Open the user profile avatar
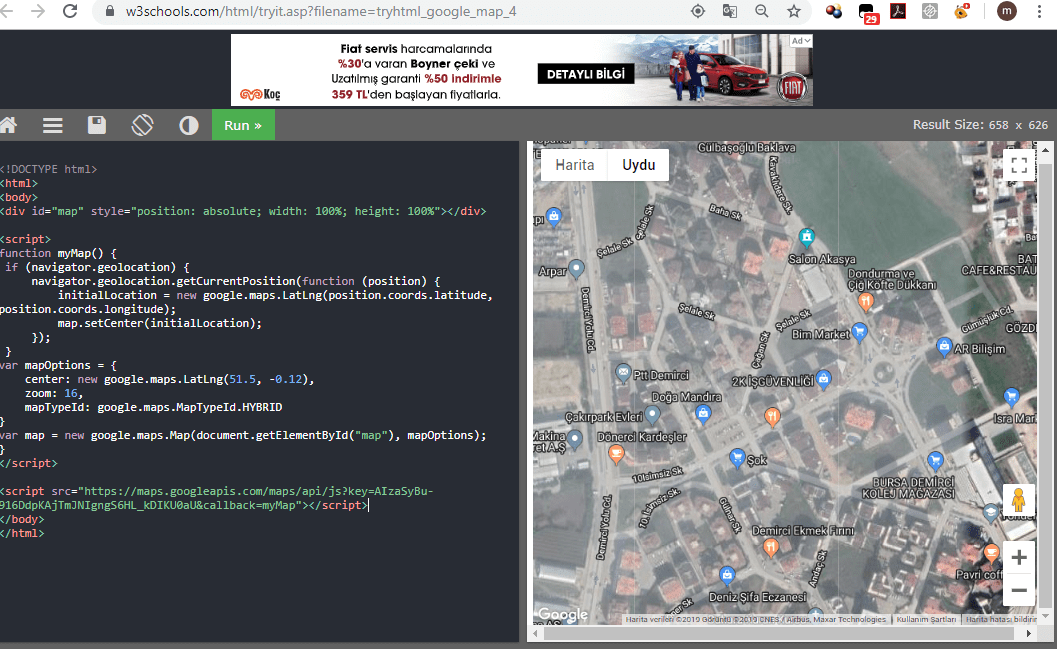This screenshot has width=1057, height=649. tap(1006, 11)
